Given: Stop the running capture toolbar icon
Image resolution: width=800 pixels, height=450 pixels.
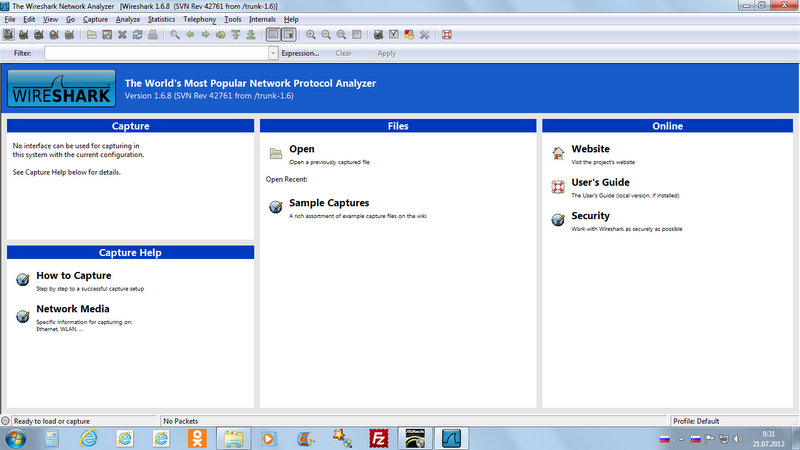Looking at the screenshot, I should click(54, 35).
